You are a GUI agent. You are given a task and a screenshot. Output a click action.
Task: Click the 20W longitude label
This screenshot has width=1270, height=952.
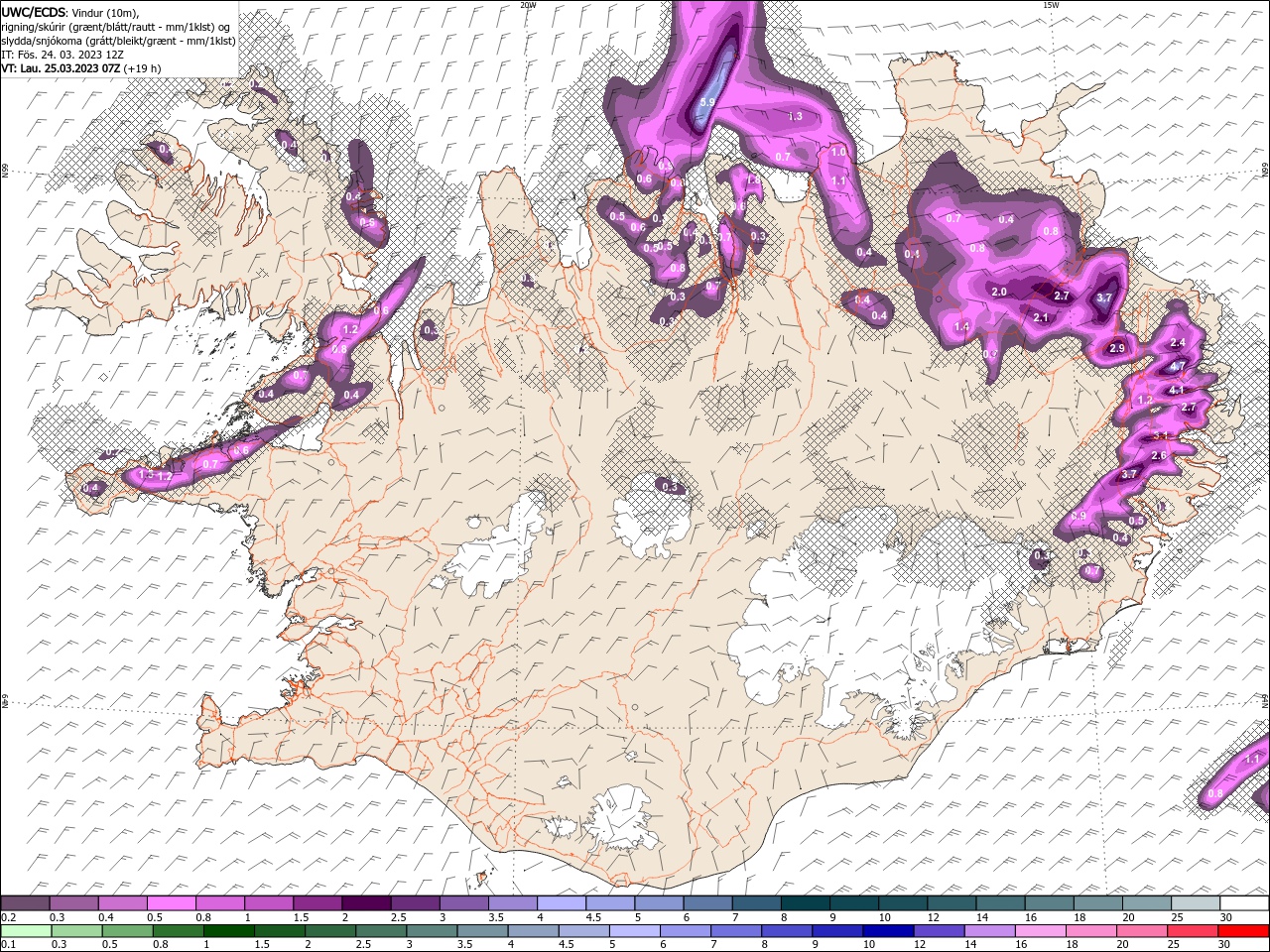pyautogui.click(x=528, y=5)
